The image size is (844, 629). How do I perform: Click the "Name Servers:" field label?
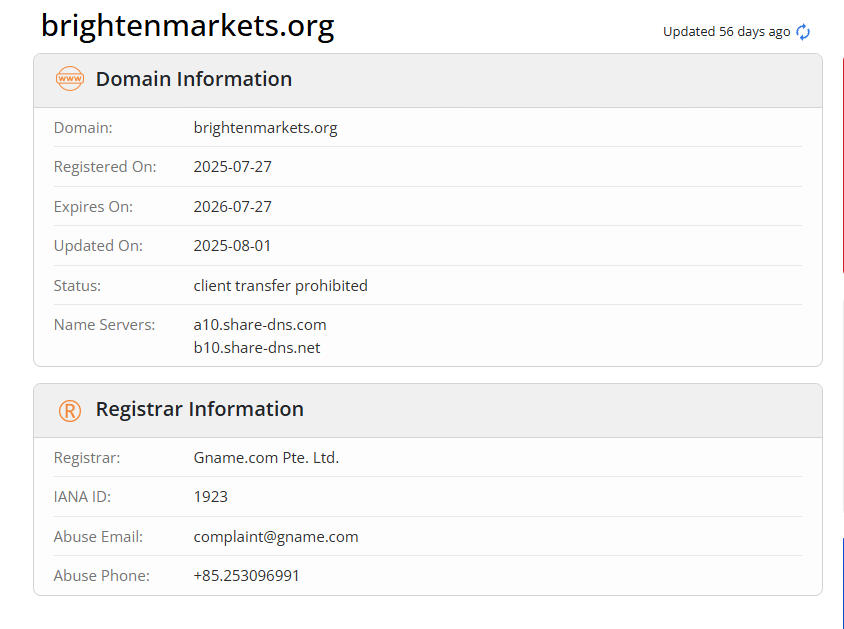pyautogui.click(x=104, y=325)
